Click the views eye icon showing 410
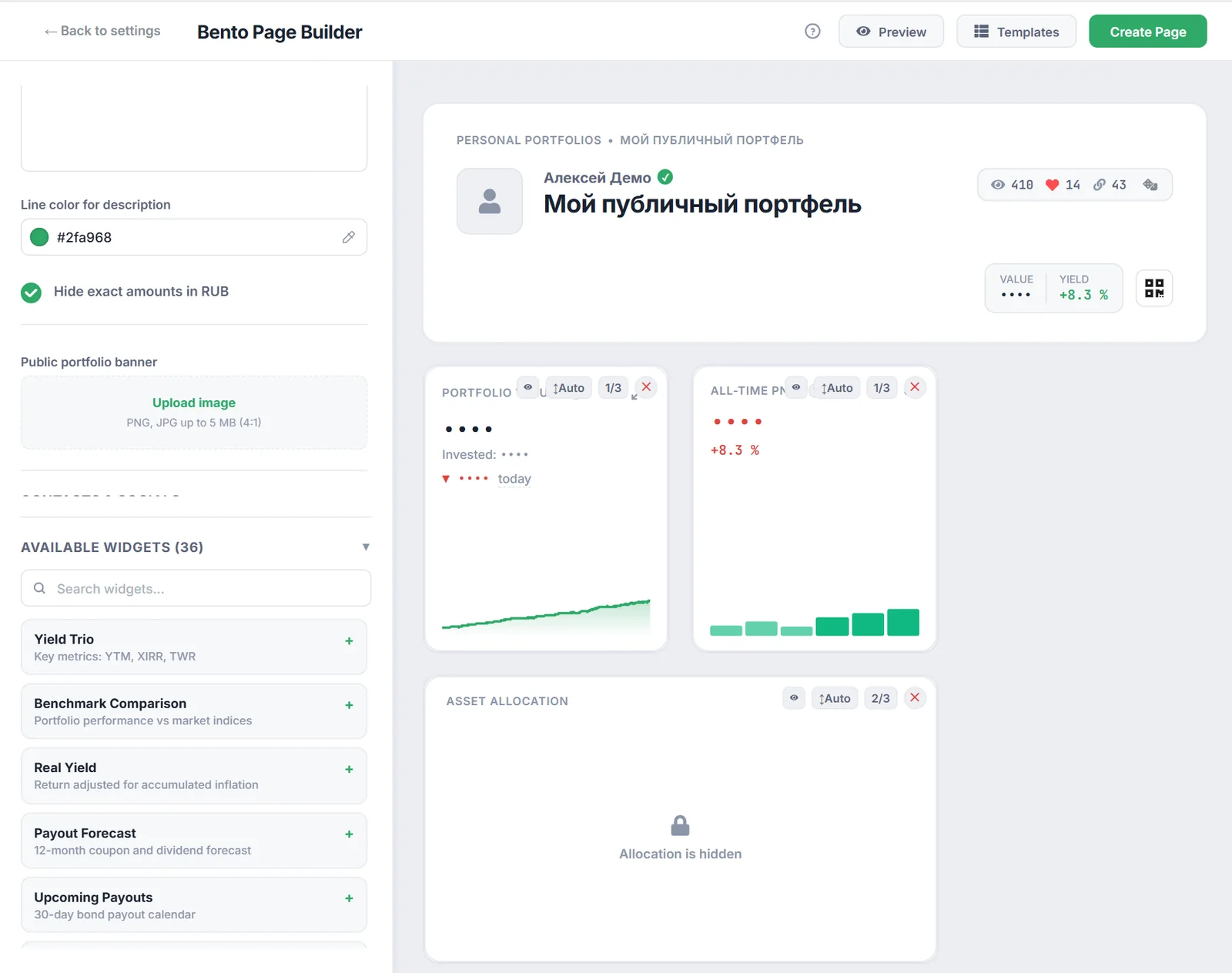The image size is (1232, 973). pyautogui.click(x=998, y=185)
